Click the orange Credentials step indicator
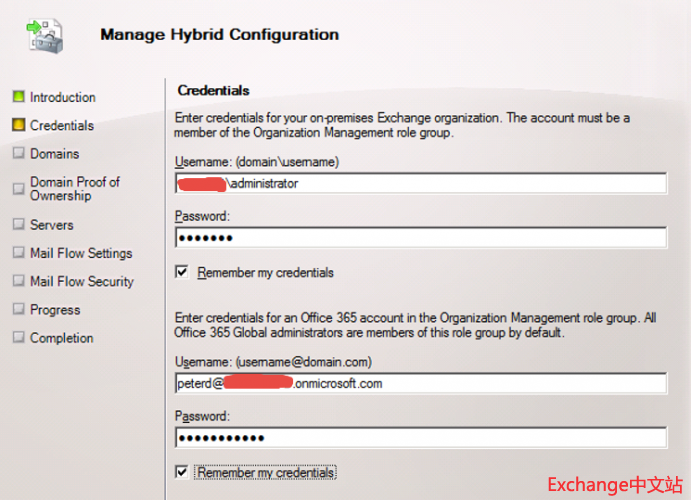The width and height of the screenshot is (691, 500). [x=18, y=125]
